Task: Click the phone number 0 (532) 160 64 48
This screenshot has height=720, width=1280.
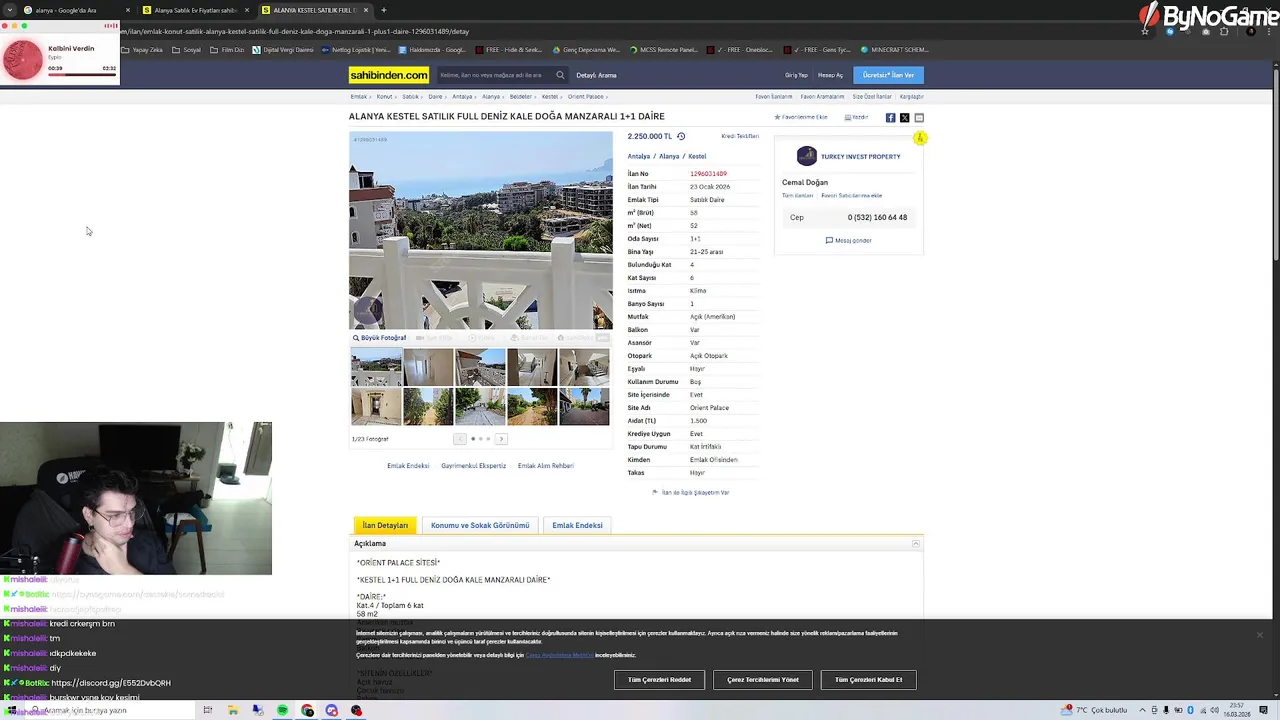Action: coord(877,217)
